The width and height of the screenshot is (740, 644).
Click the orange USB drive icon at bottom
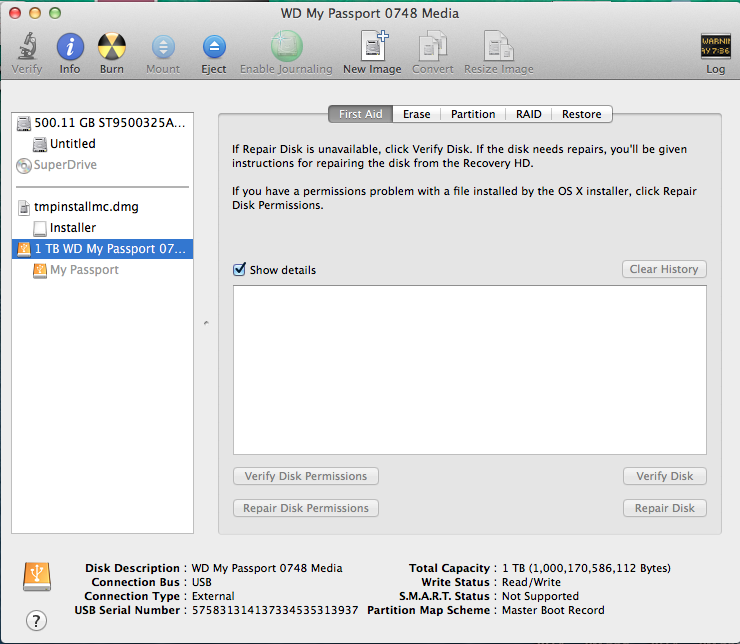pos(37,577)
